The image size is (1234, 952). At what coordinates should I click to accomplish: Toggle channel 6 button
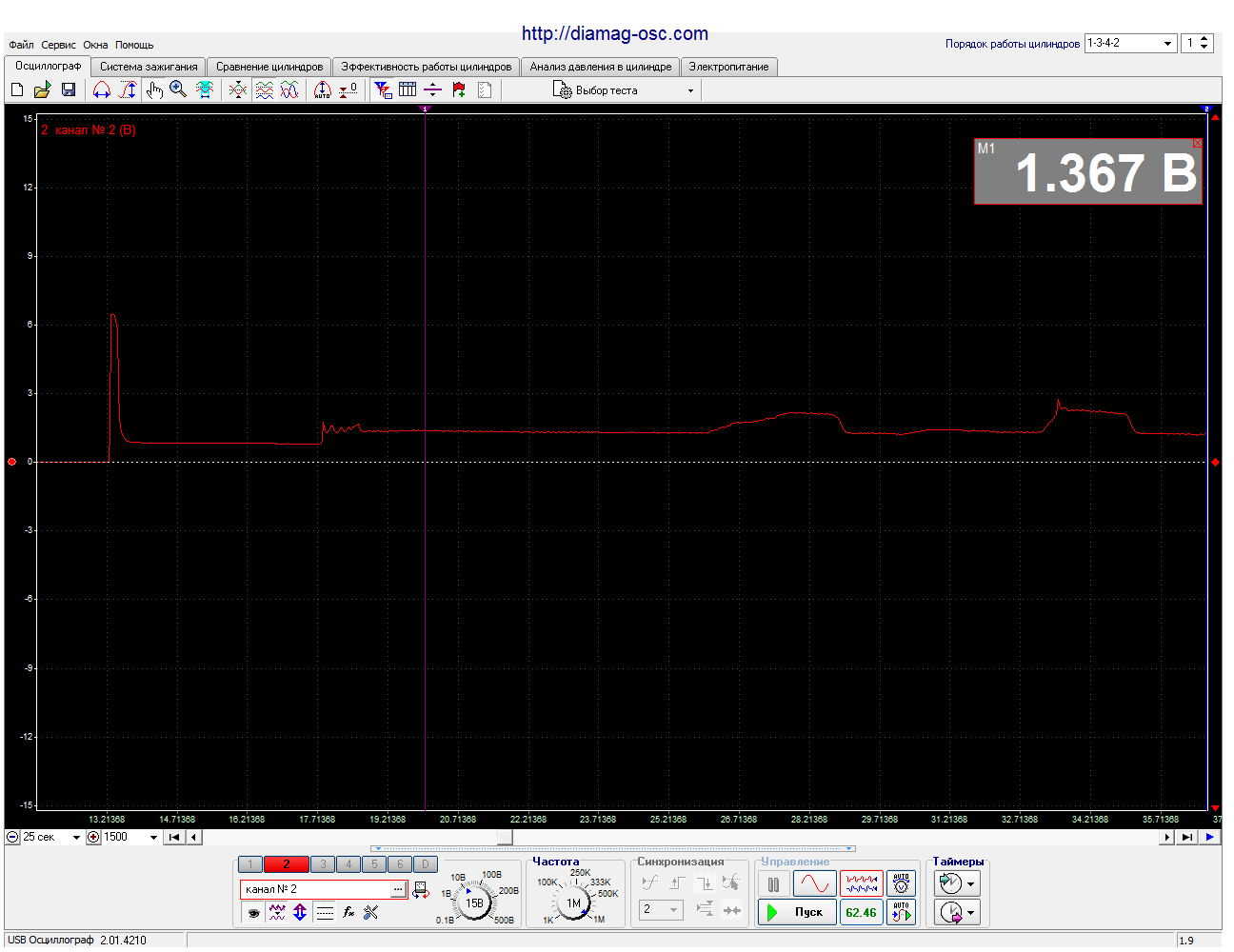coord(400,864)
